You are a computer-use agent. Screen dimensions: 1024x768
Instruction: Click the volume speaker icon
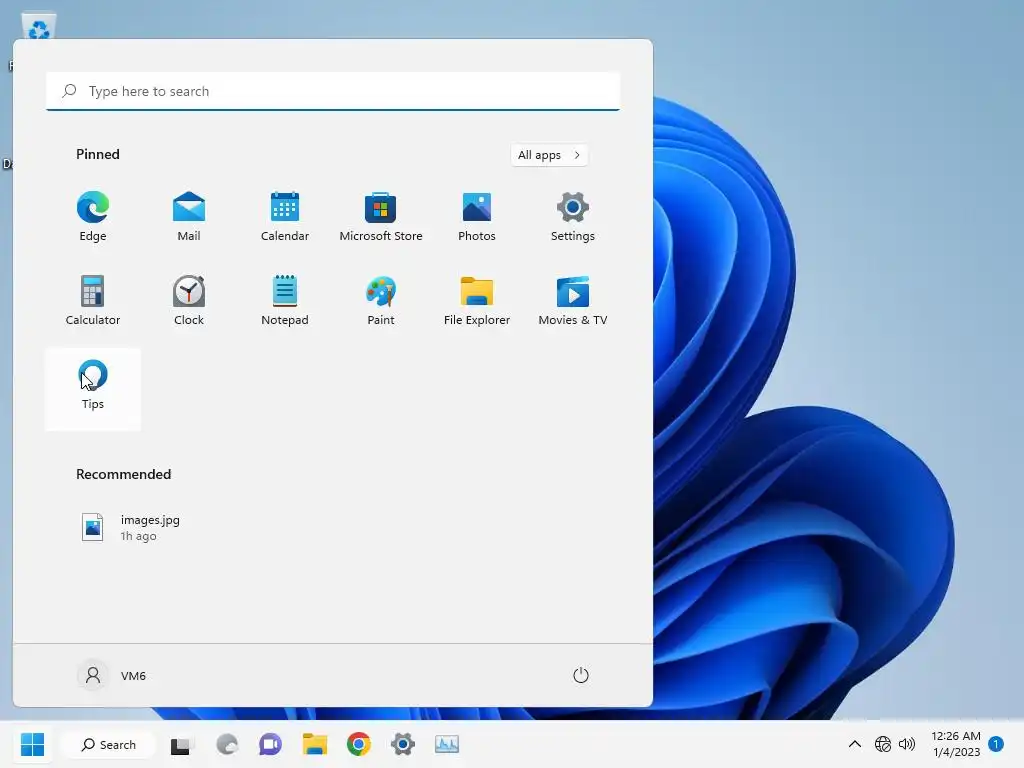tap(906, 744)
